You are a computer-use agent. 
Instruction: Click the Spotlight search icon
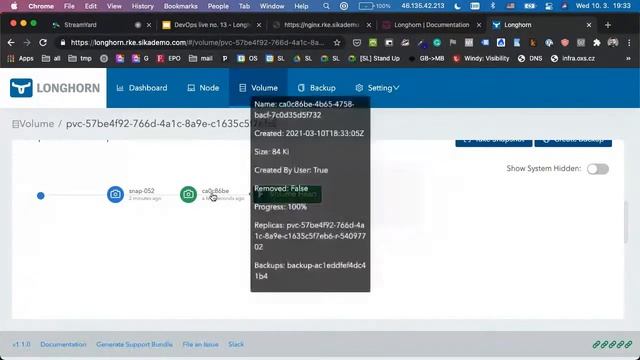click(326, 6)
